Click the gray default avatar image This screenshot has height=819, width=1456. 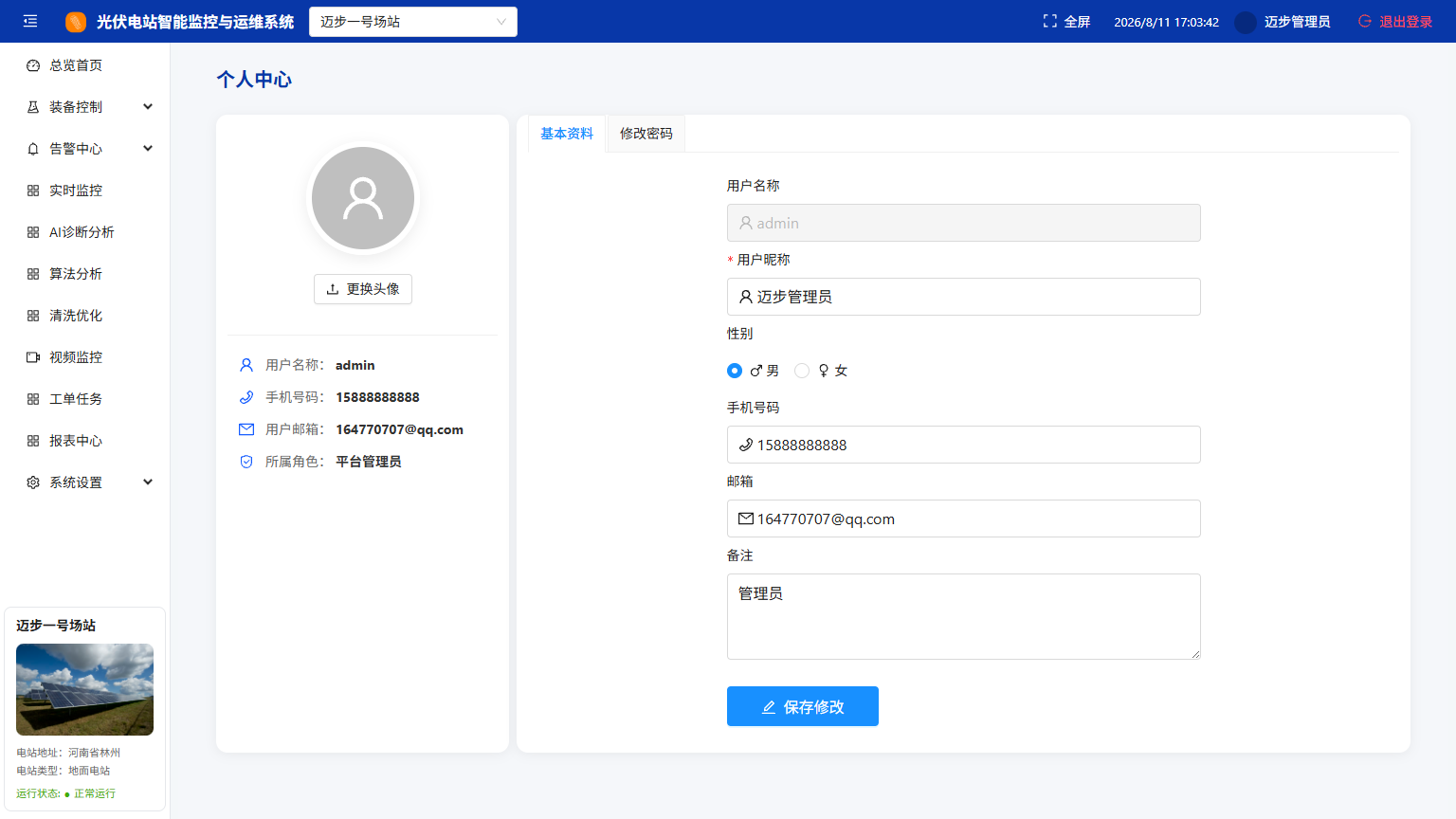tap(363, 198)
